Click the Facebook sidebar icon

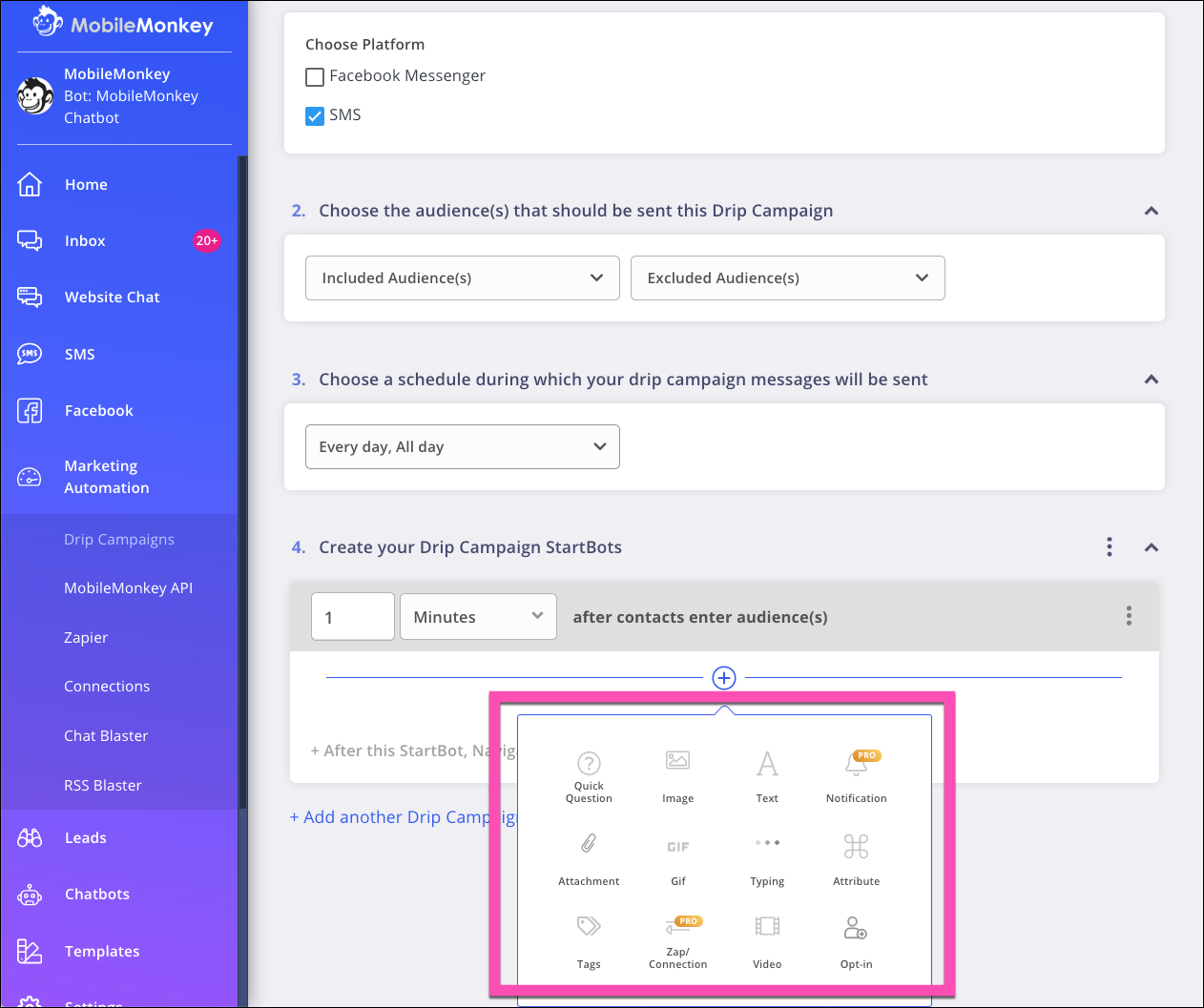[30, 411]
